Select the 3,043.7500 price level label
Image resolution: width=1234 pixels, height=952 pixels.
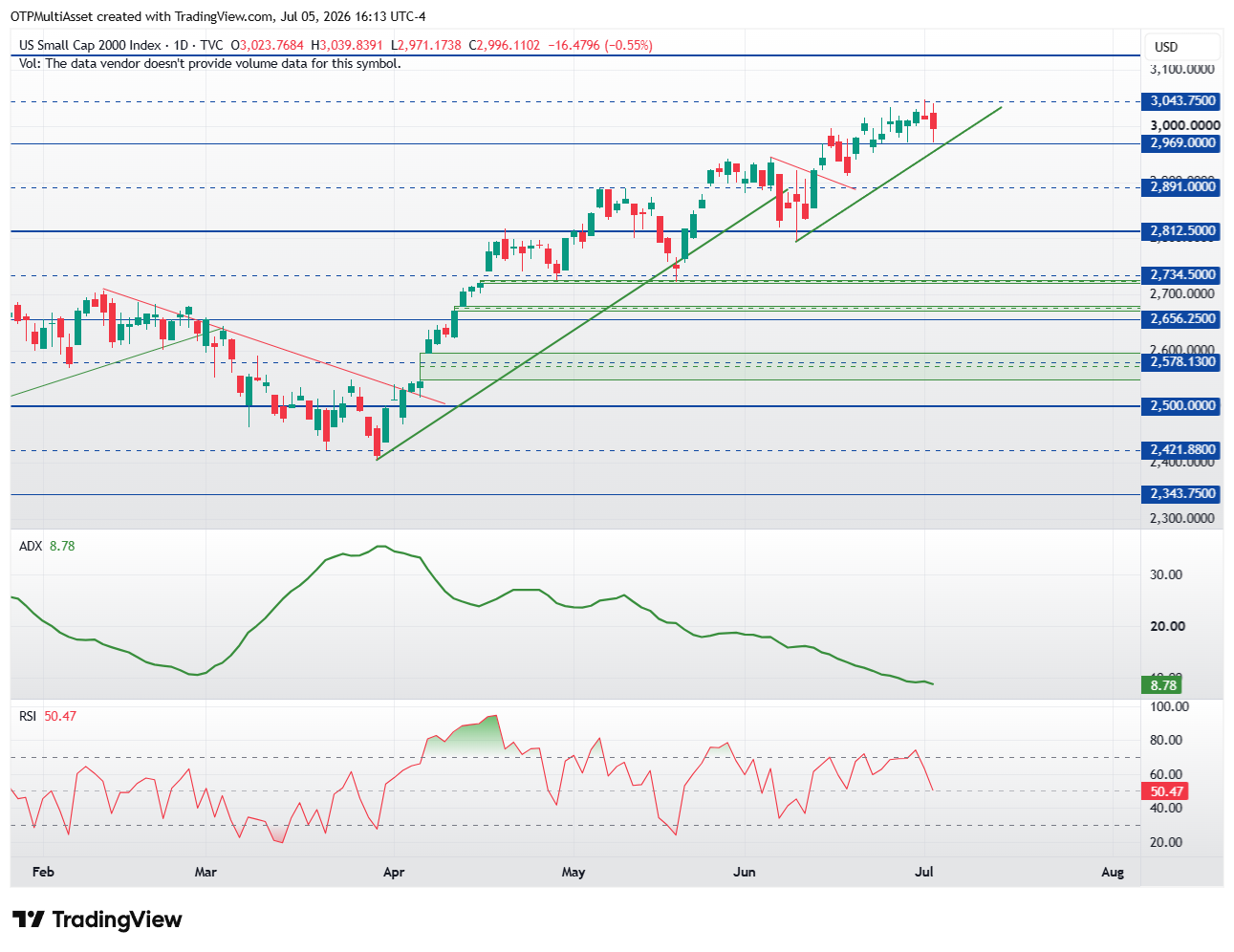[1182, 100]
